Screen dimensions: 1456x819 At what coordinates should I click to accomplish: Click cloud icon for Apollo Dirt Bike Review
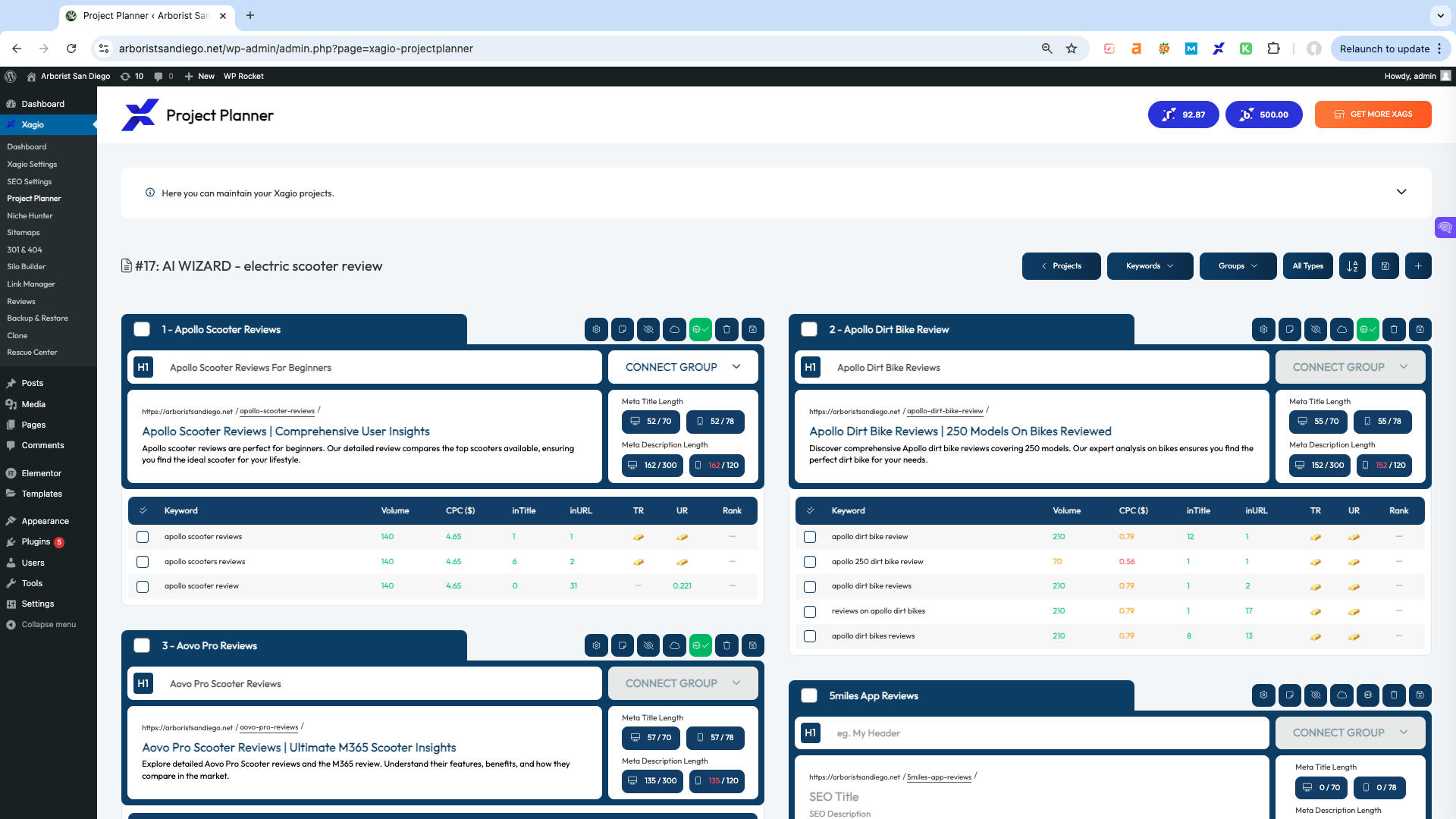1341,330
